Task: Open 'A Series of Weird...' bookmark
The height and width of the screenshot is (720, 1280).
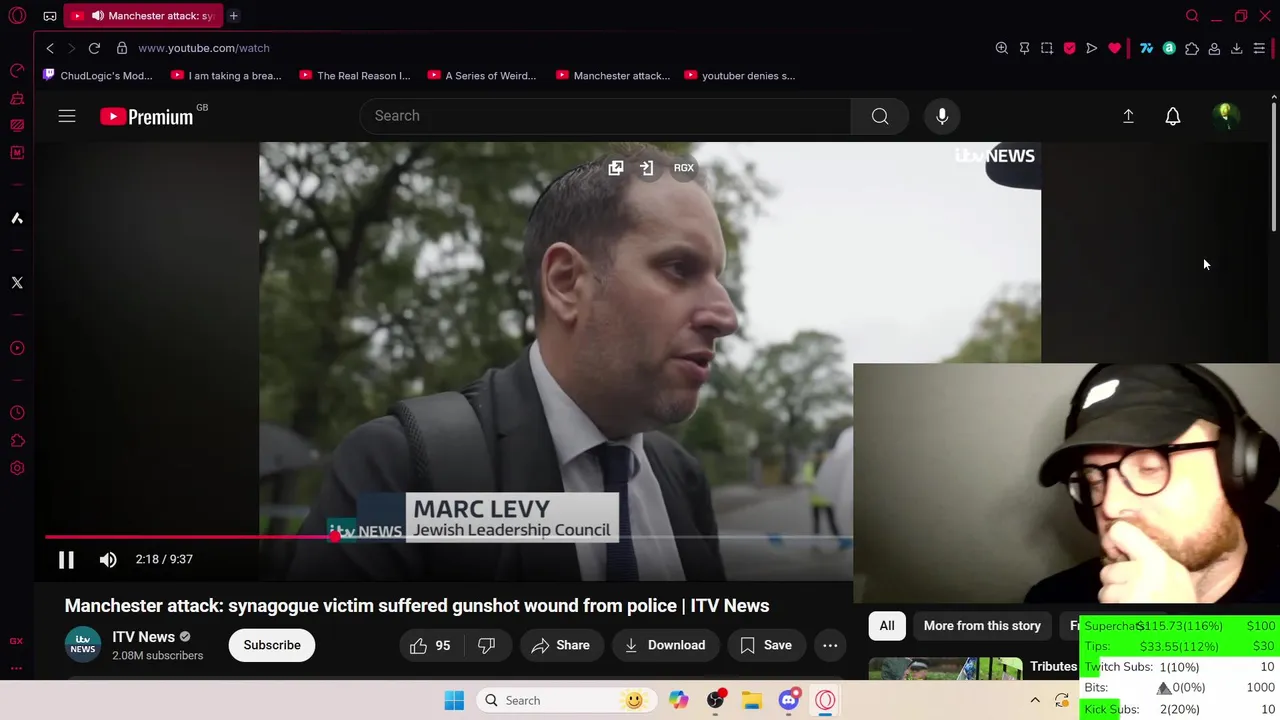Action: click(482, 75)
